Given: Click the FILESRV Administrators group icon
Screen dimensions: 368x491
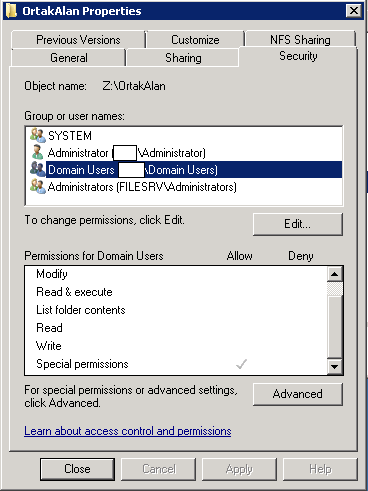Looking at the screenshot, I should click(38, 186).
